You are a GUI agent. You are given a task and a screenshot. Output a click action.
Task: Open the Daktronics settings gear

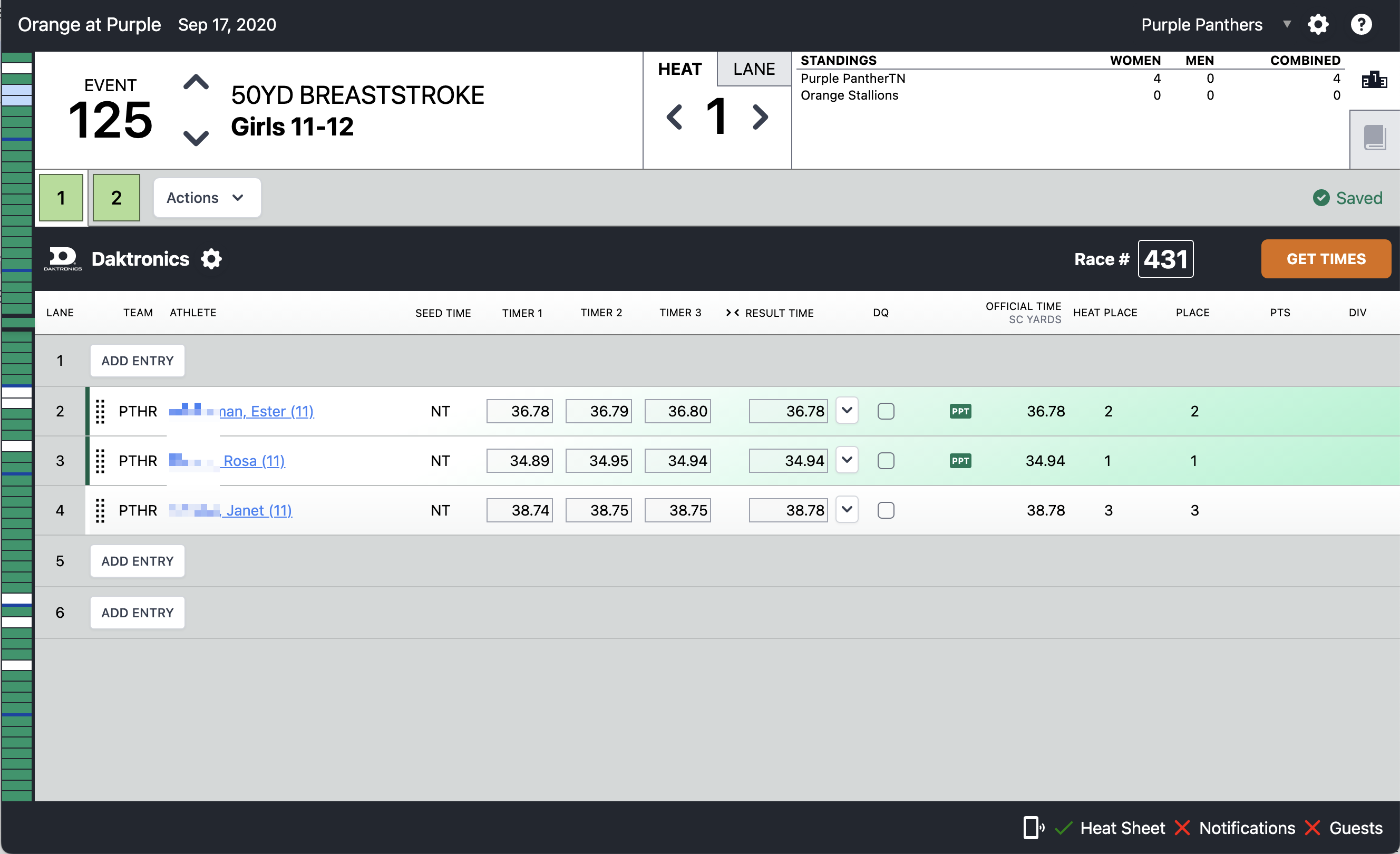coord(211,259)
